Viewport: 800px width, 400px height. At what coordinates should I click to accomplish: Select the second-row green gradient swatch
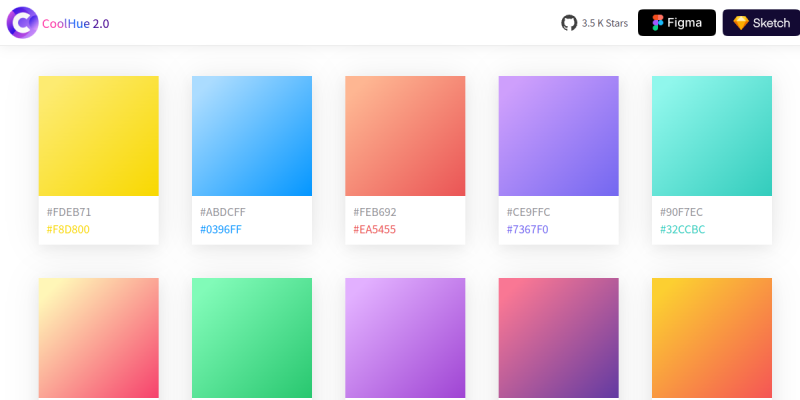pos(252,338)
